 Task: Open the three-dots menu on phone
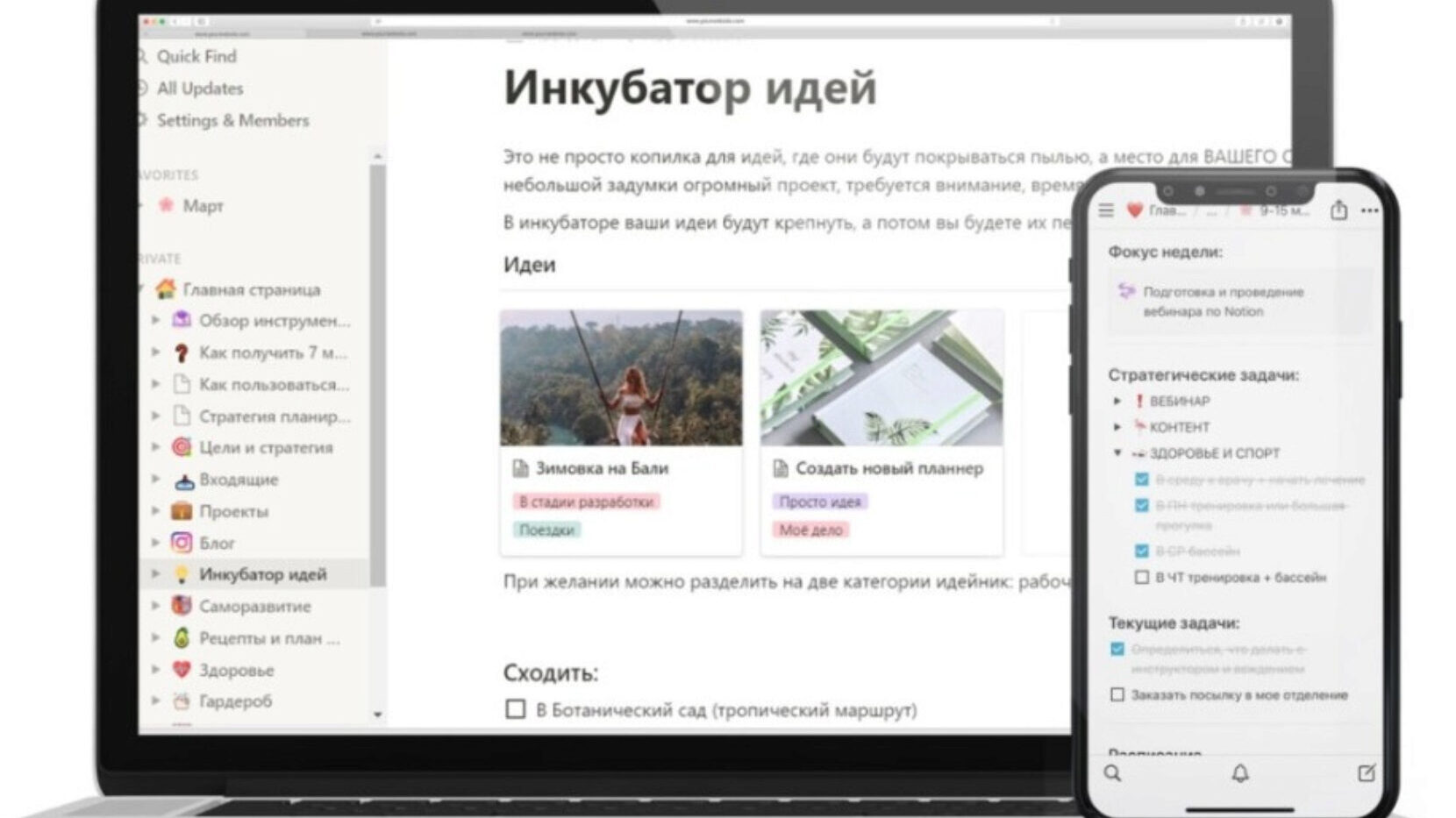(x=1369, y=210)
